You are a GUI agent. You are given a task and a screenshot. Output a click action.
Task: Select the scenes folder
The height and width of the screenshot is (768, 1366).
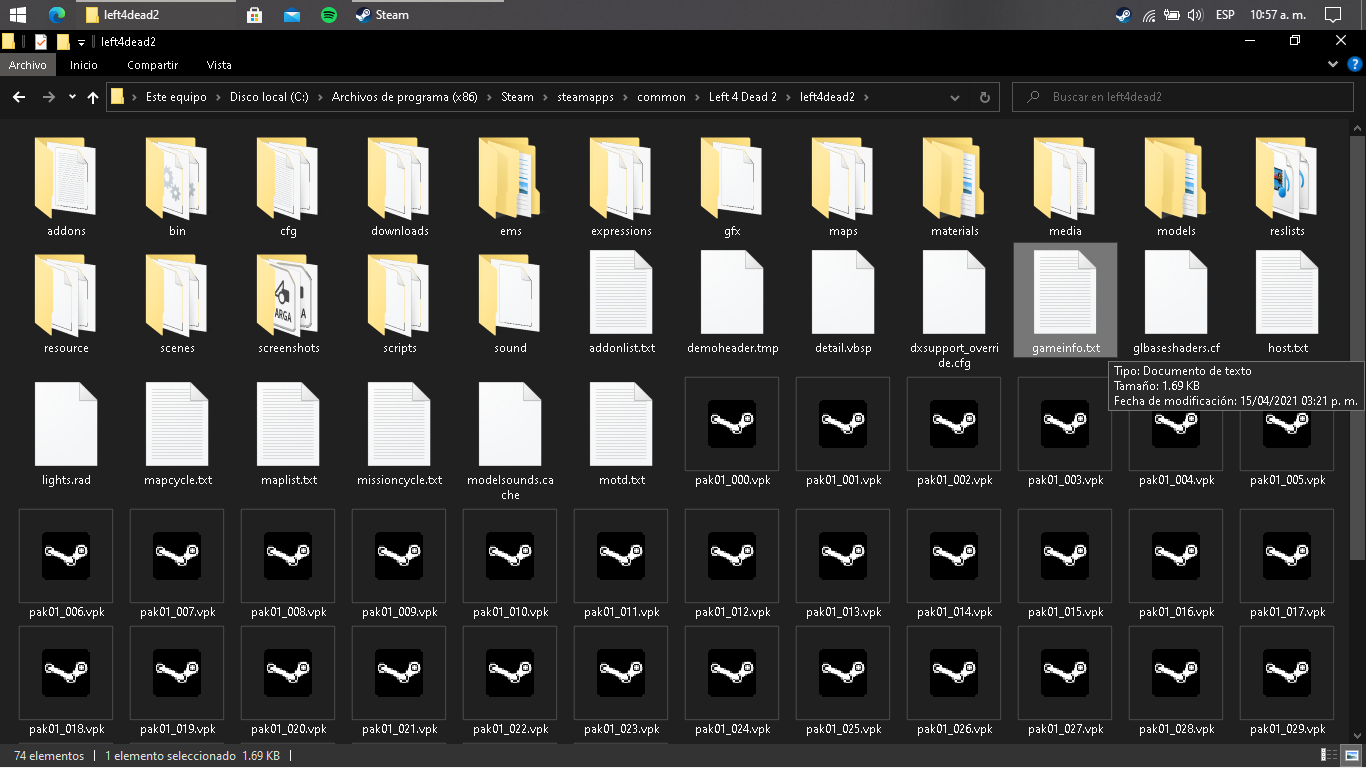tap(177, 303)
